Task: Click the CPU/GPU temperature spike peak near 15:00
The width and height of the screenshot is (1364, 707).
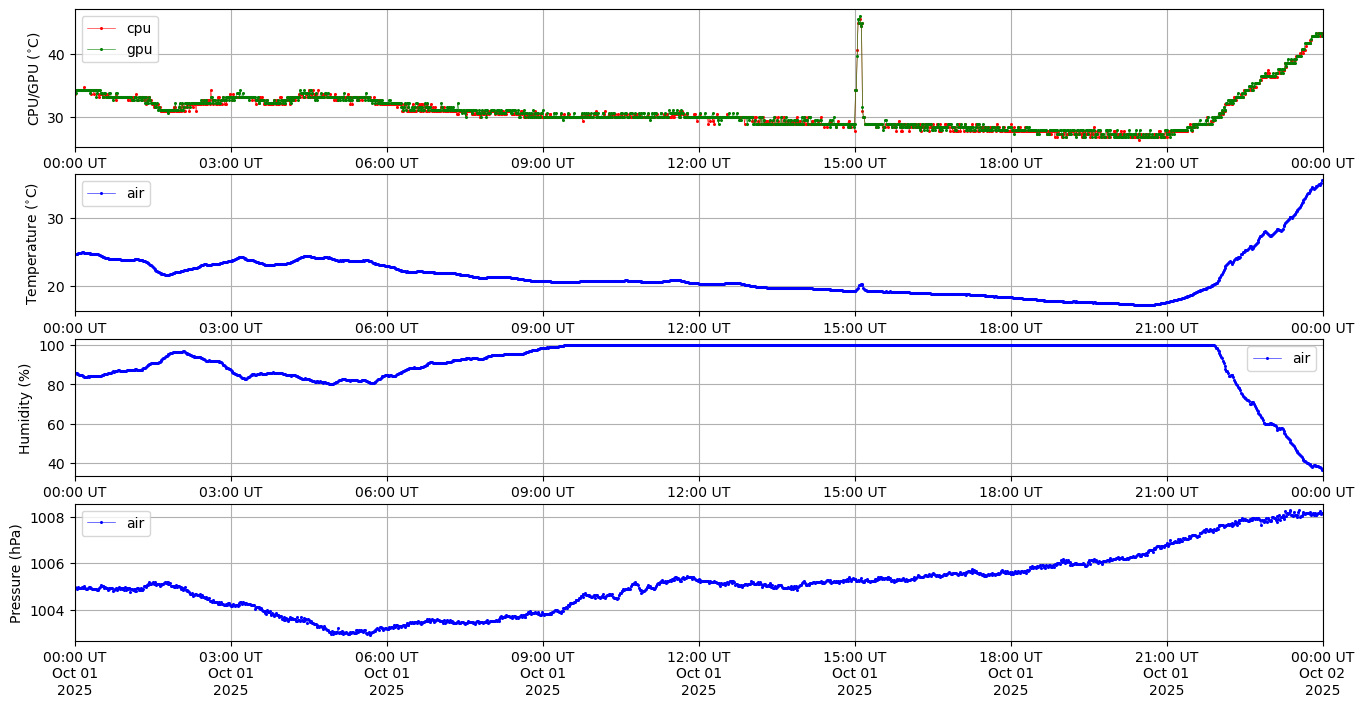Action: click(x=860, y=17)
